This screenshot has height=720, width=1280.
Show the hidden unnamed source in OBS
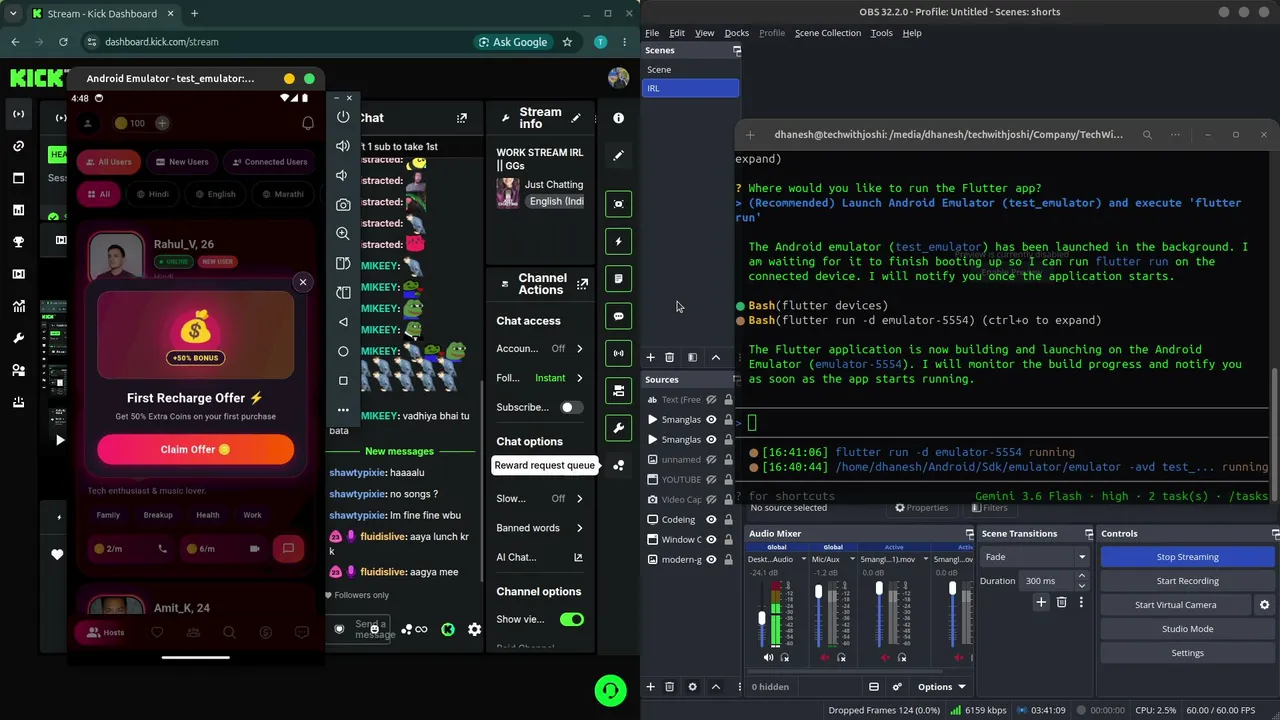pos(711,460)
